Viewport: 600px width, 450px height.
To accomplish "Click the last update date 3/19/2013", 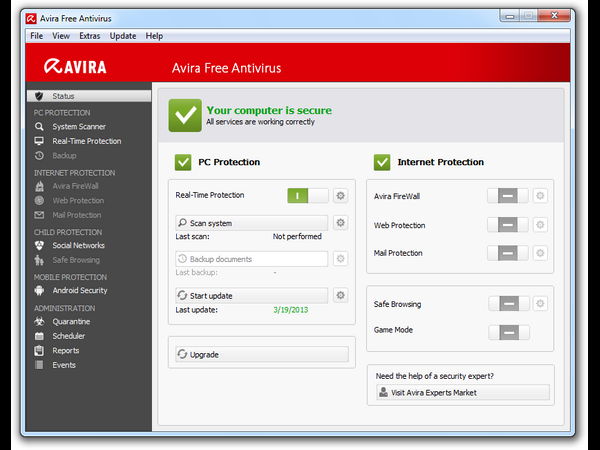I will [x=291, y=310].
